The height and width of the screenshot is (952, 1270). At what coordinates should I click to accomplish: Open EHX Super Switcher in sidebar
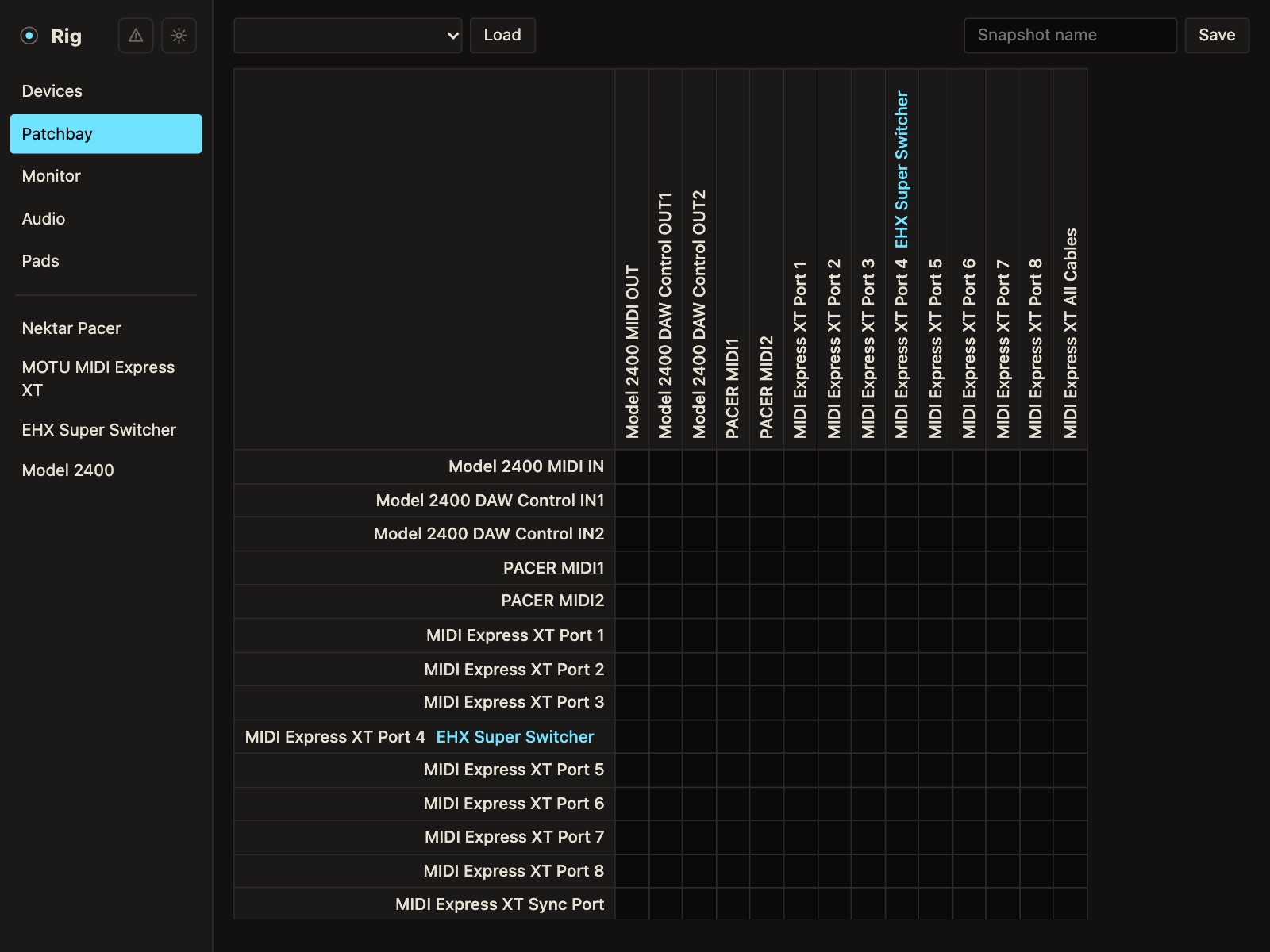pyautogui.click(x=106, y=430)
